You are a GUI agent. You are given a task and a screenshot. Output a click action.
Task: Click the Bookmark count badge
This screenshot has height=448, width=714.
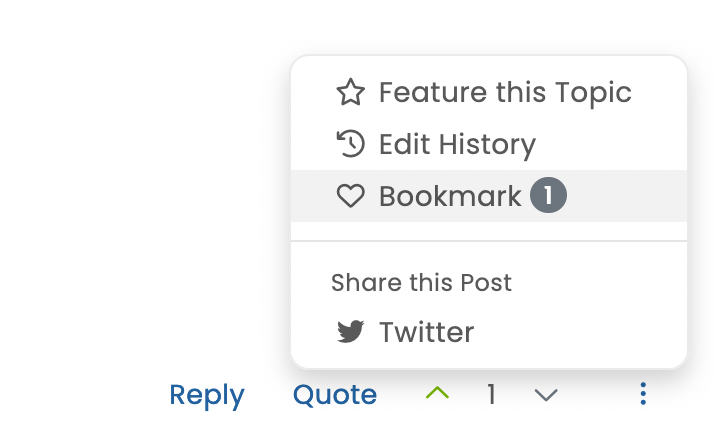click(548, 196)
